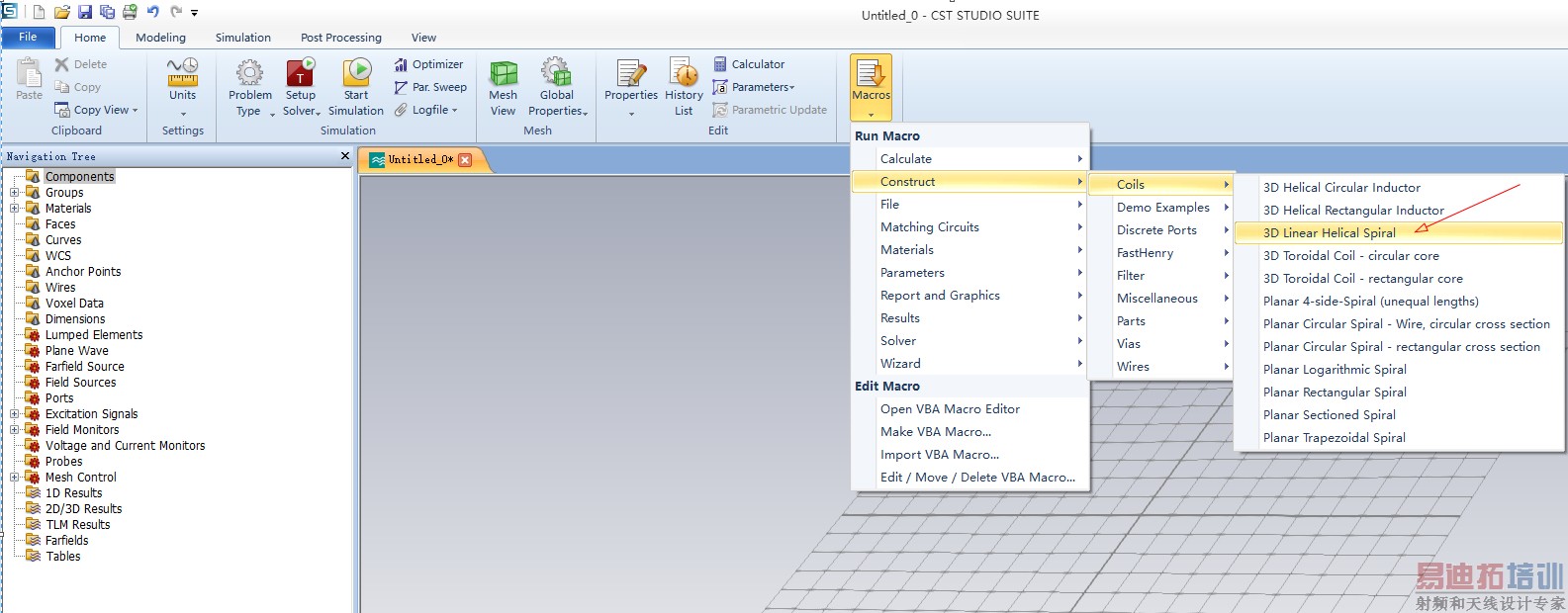1568x613 pixels.
Task: Expand the Materials tree node
Action: pyautogui.click(x=15, y=209)
